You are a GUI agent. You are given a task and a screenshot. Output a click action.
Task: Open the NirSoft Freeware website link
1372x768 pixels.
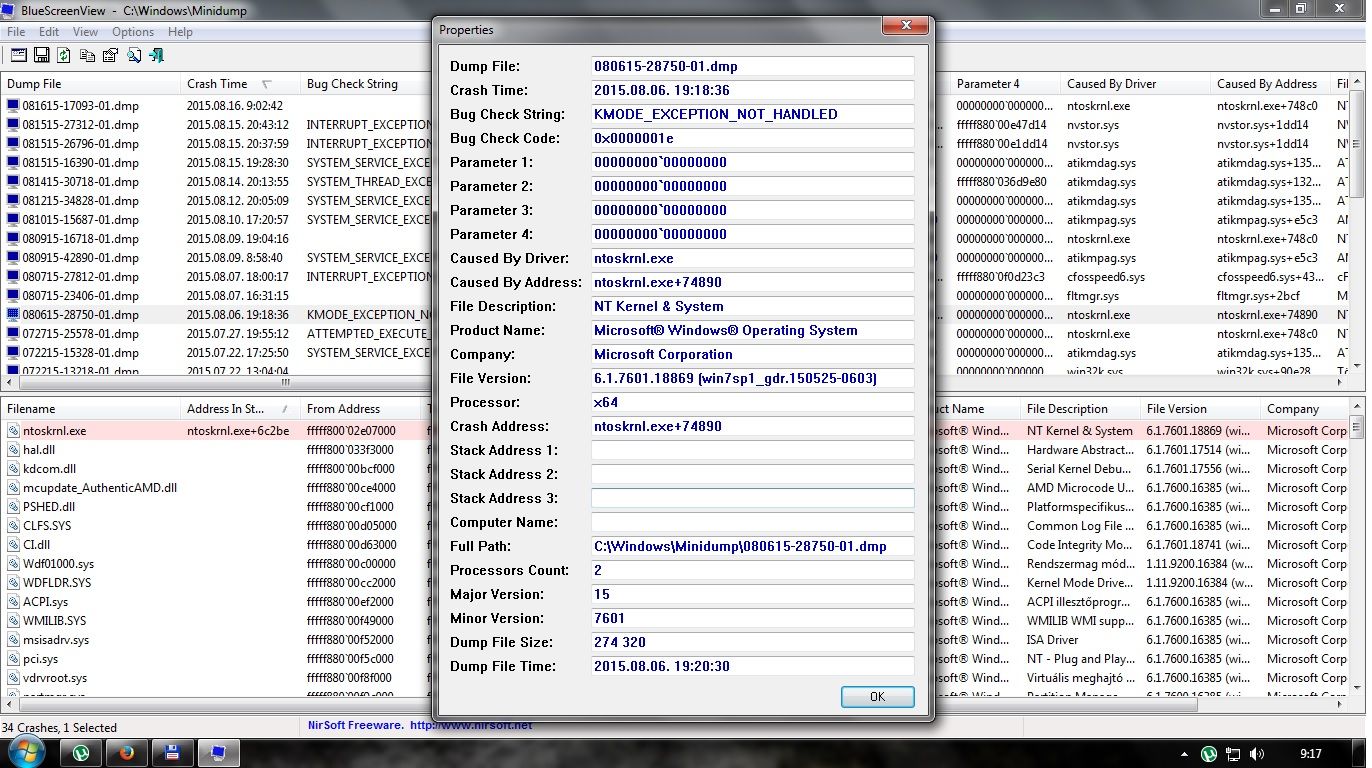(419, 725)
